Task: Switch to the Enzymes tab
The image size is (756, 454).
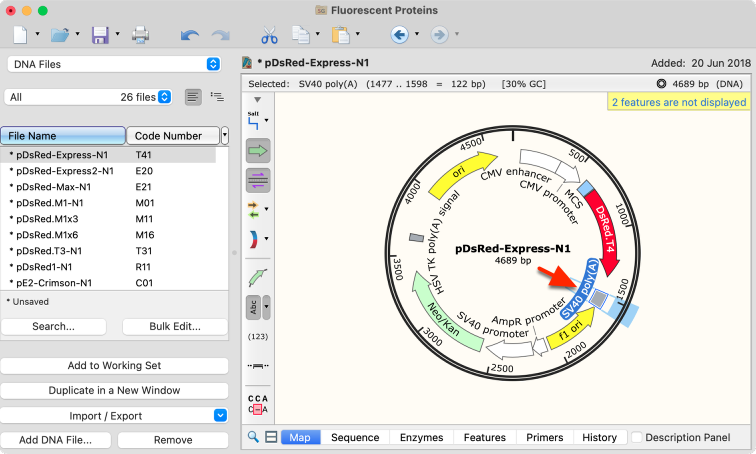Action: point(421,437)
